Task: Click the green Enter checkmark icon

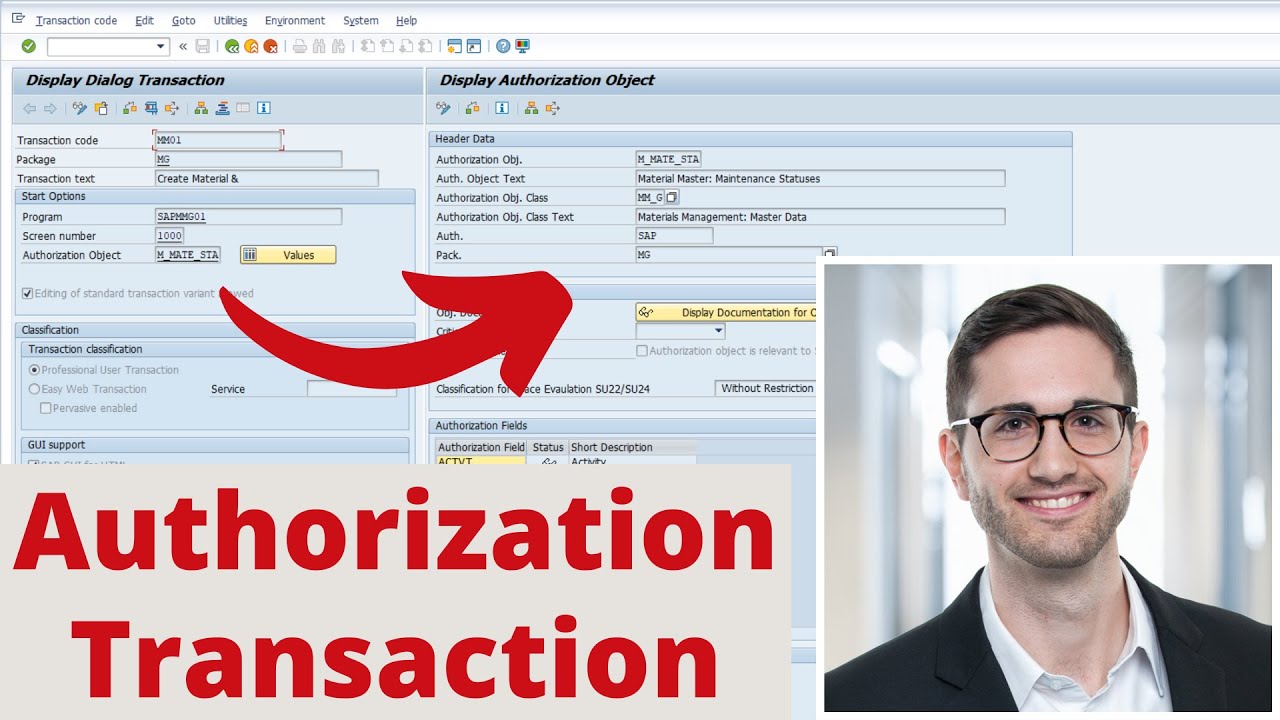Action: click(x=28, y=46)
